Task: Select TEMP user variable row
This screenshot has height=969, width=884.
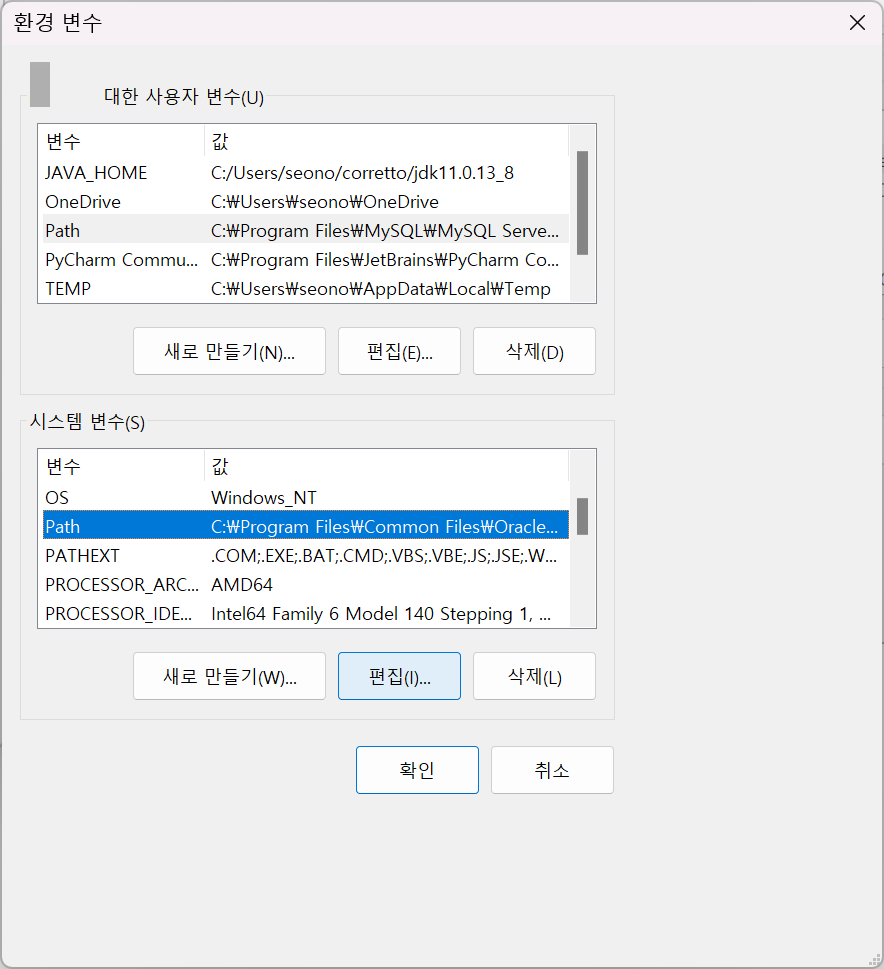Action: (305, 289)
